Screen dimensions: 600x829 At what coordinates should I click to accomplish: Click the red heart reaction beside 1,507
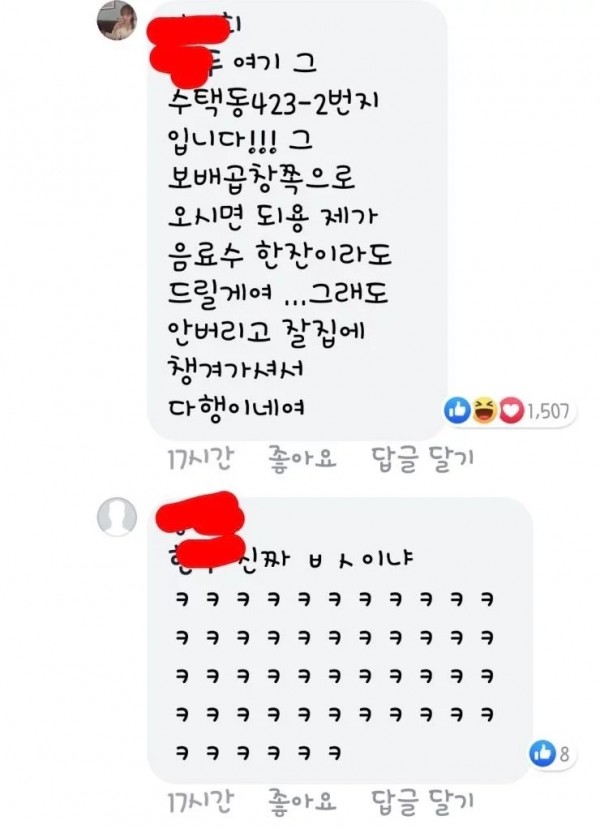(511, 411)
